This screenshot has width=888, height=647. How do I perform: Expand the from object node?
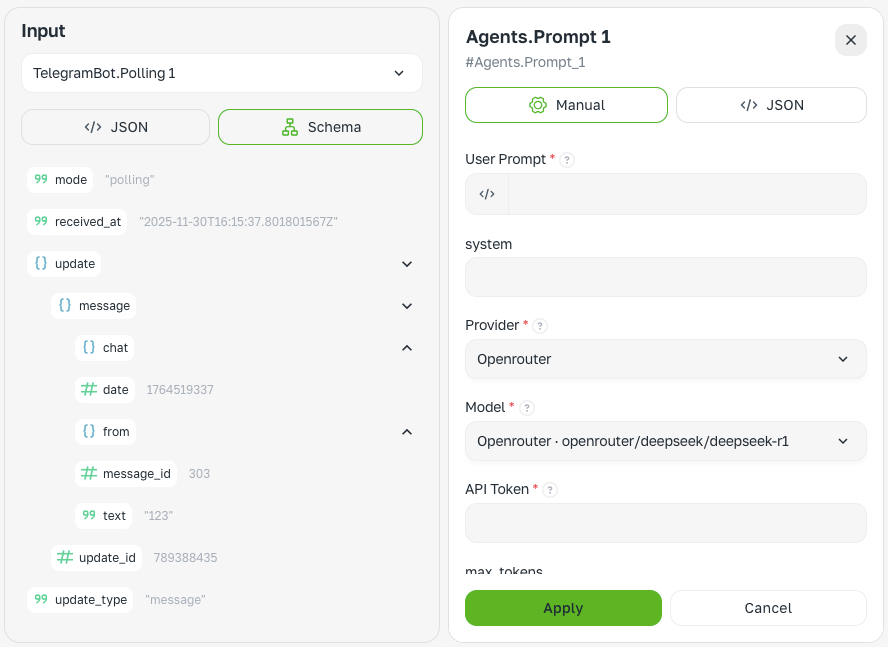[407, 432]
